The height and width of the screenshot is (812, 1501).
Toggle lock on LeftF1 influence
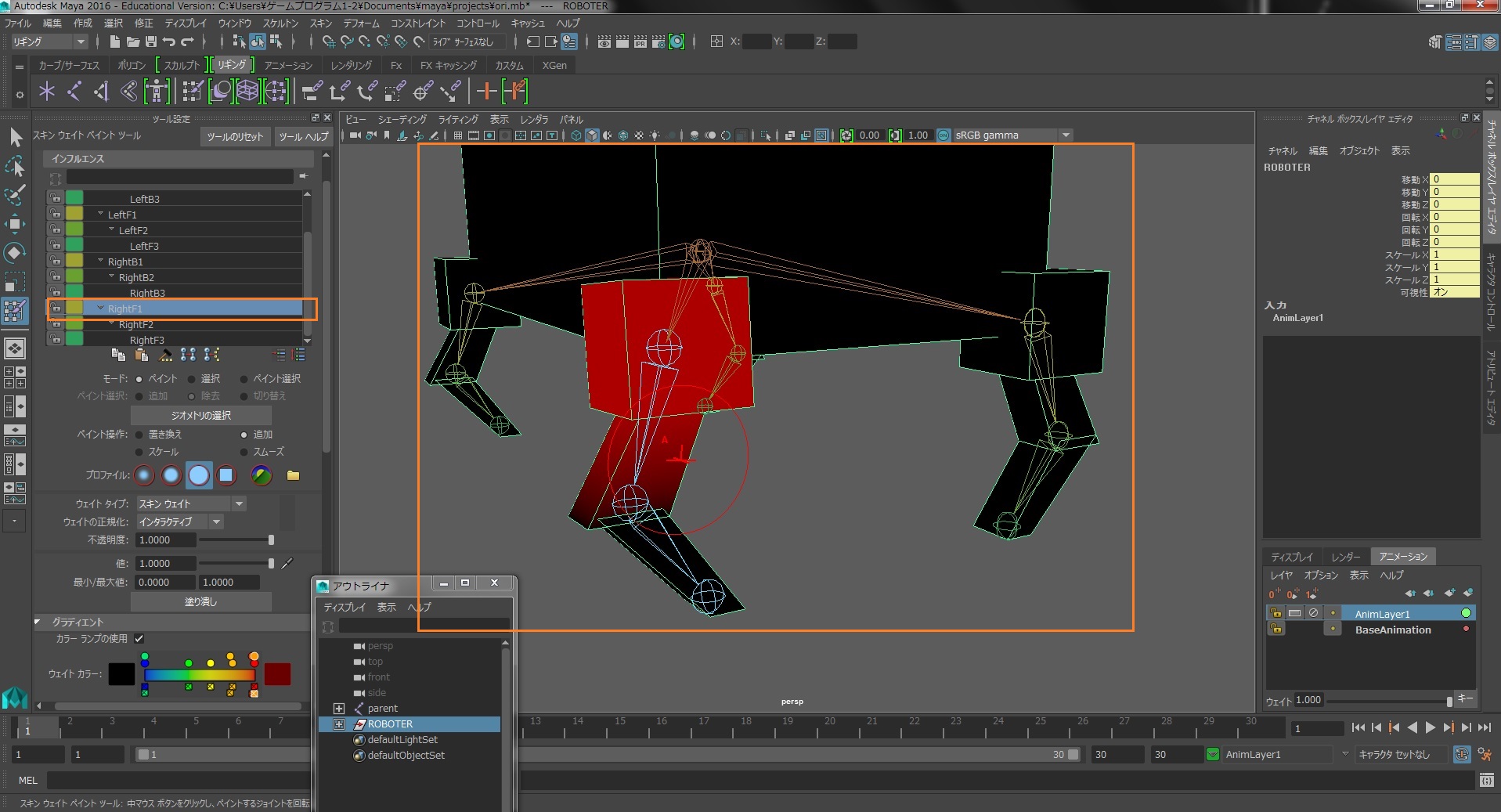(55, 214)
